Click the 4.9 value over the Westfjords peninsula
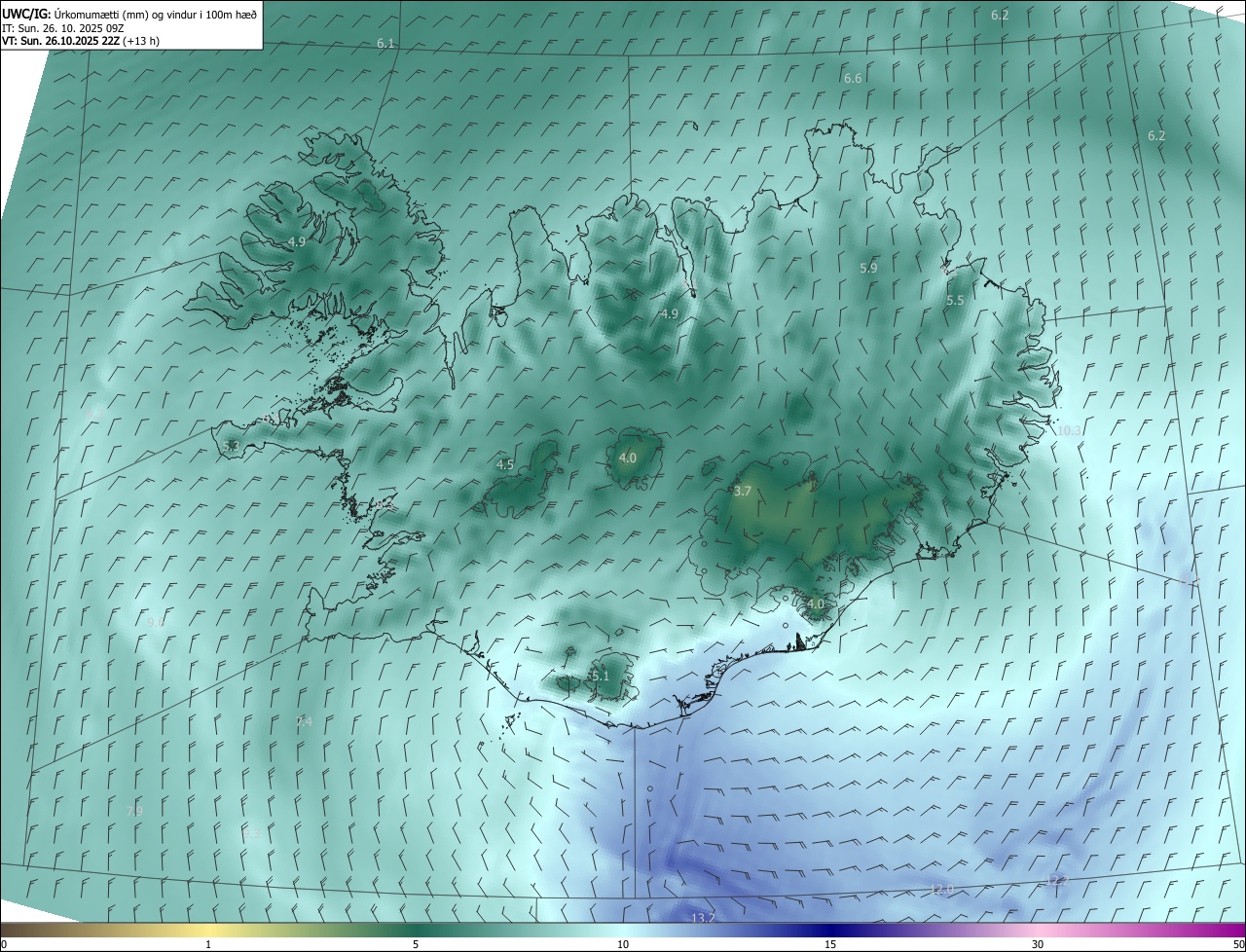The width and height of the screenshot is (1246, 952). 297,241
